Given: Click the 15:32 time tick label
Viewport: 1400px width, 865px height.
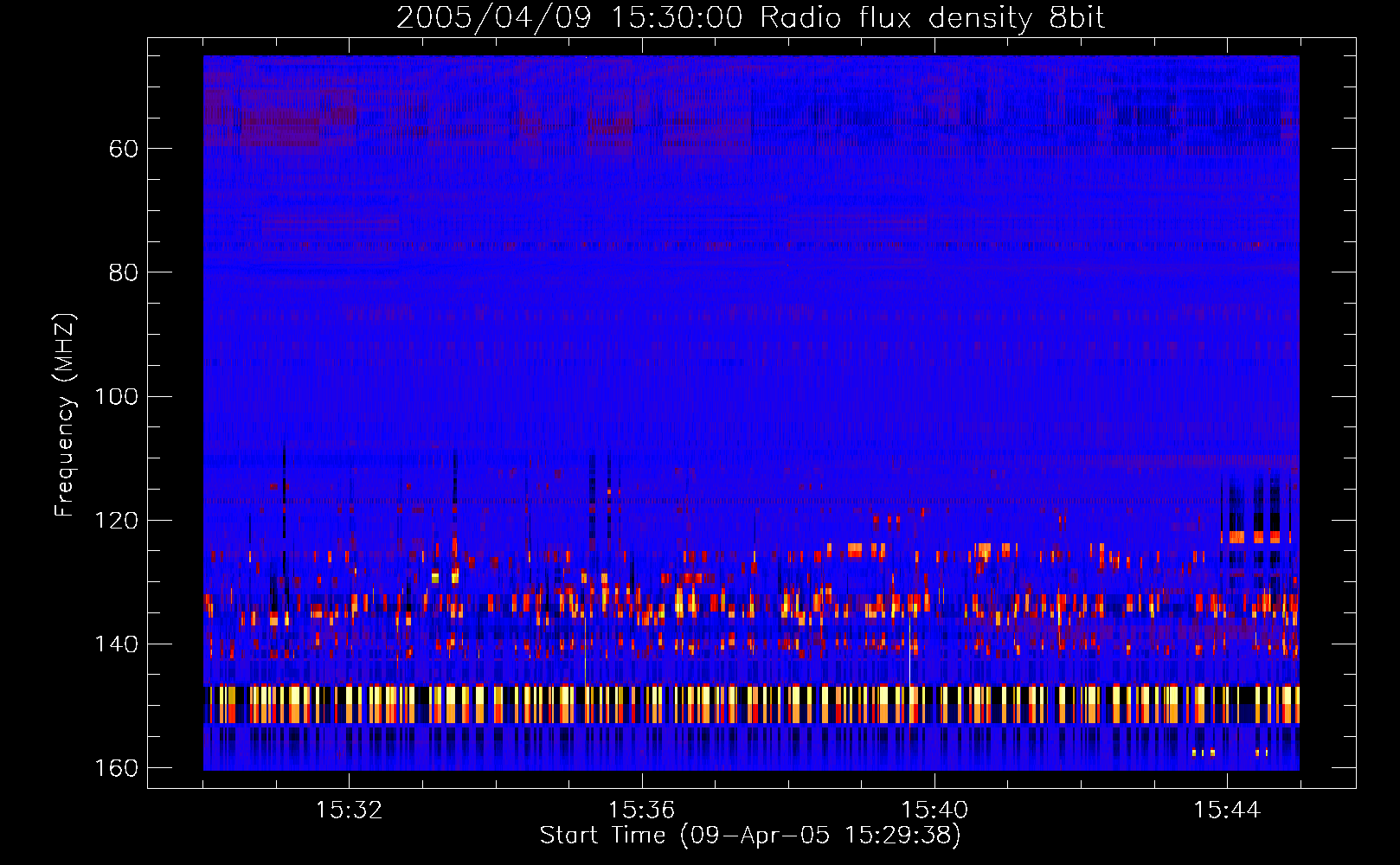Looking at the screenshot, I should [349, 811].
